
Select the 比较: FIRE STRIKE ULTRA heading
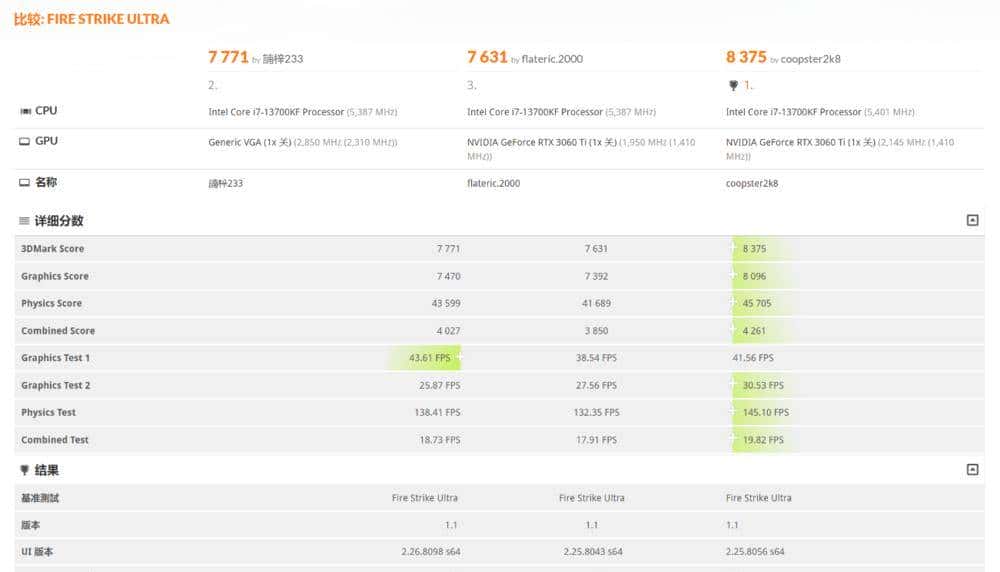(x=91, y=19)
